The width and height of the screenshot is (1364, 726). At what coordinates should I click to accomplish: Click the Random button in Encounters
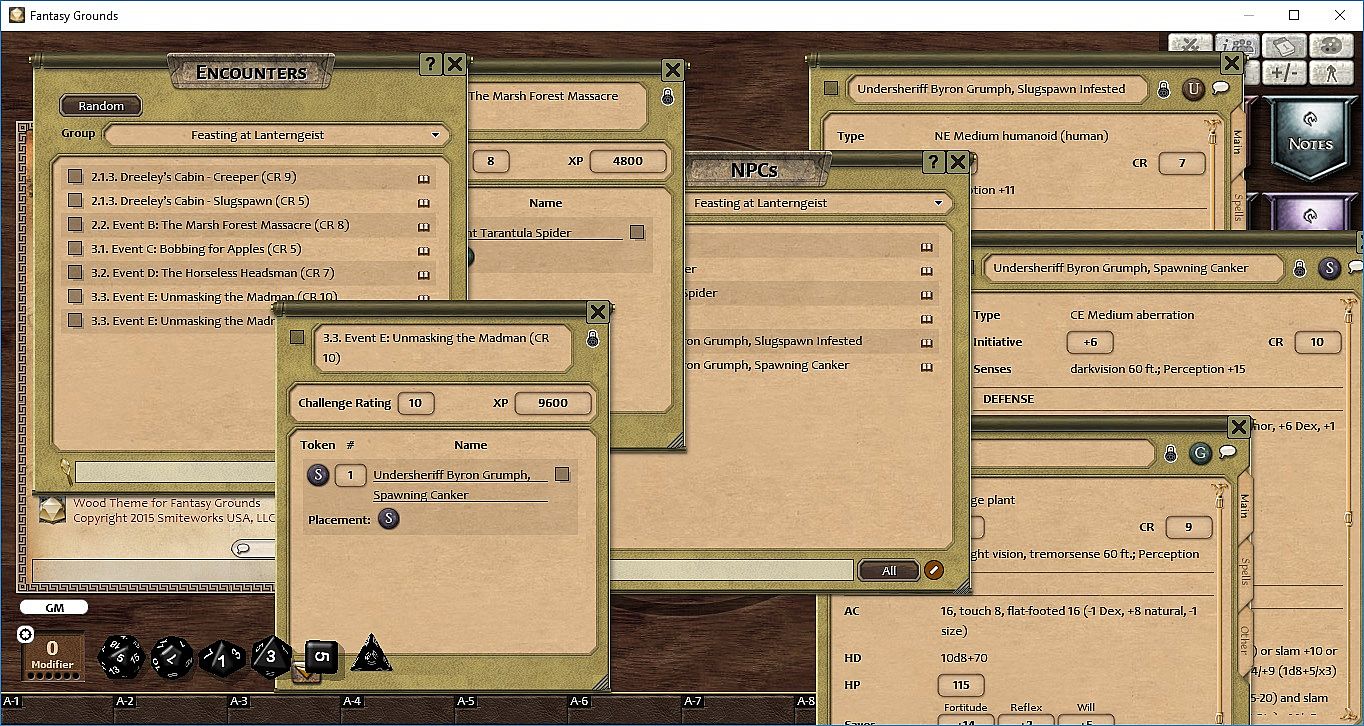(x=101, y=106)
